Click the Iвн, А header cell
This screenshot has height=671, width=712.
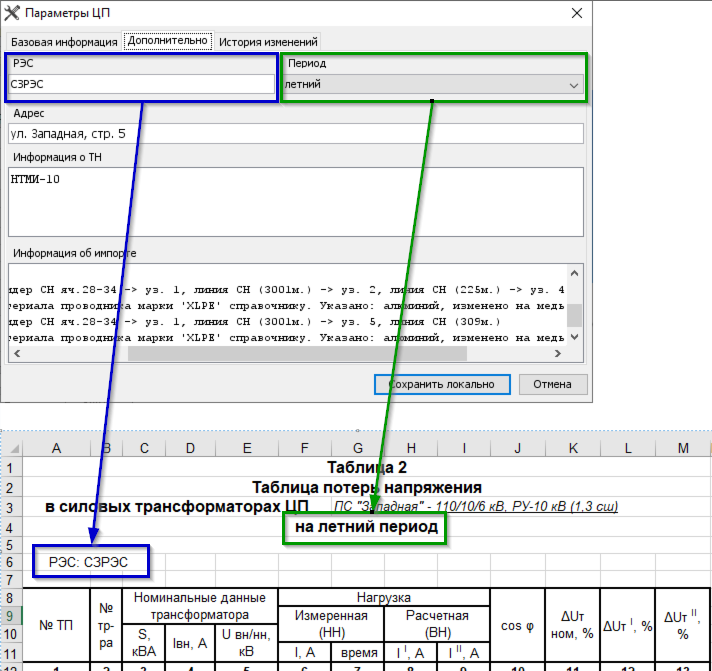point(190,642)
